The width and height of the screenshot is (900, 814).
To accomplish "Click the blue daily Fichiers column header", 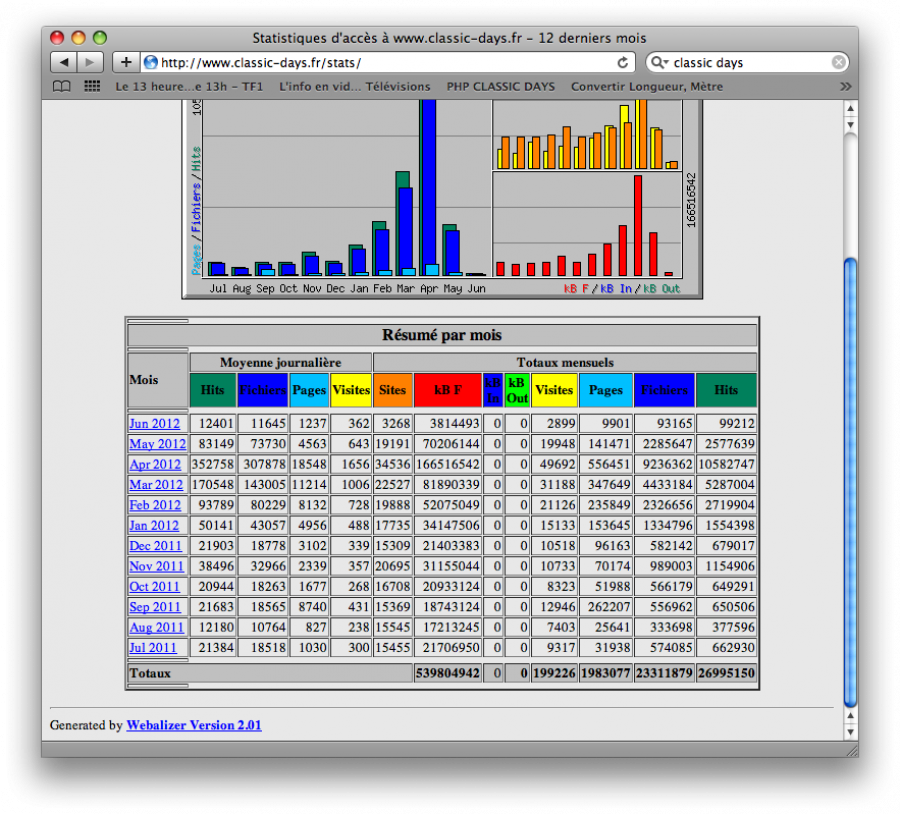I will pyautogui.click(x=262, y=390).
